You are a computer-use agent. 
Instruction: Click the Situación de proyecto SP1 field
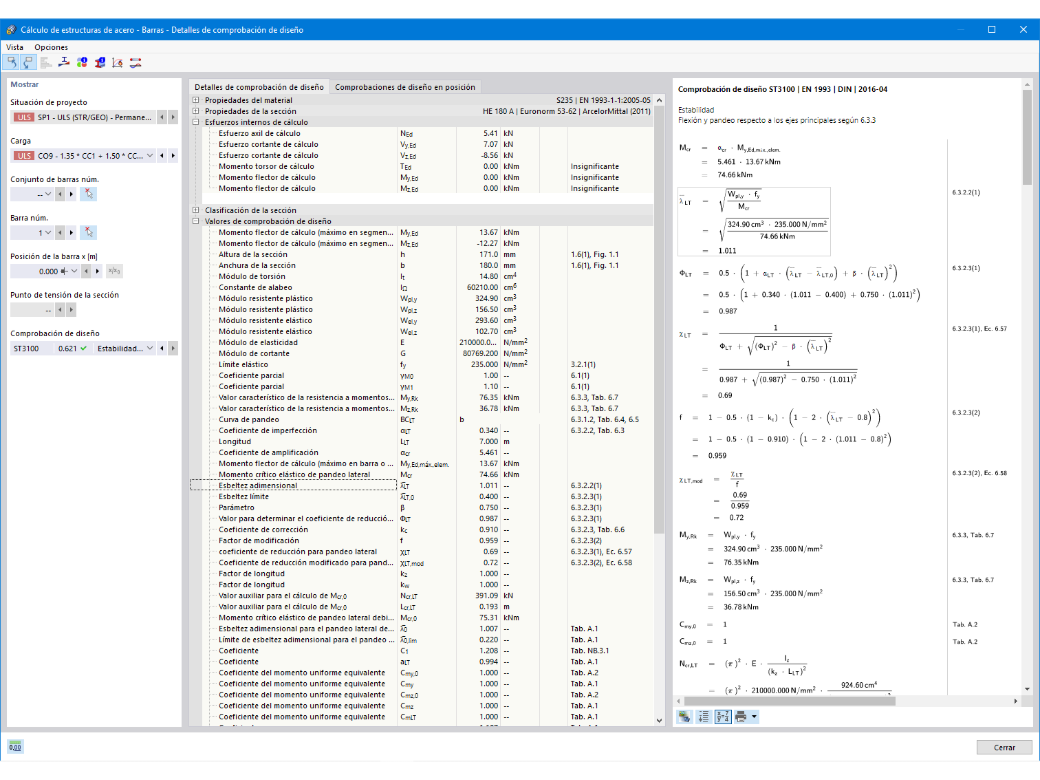click(83, 117)
